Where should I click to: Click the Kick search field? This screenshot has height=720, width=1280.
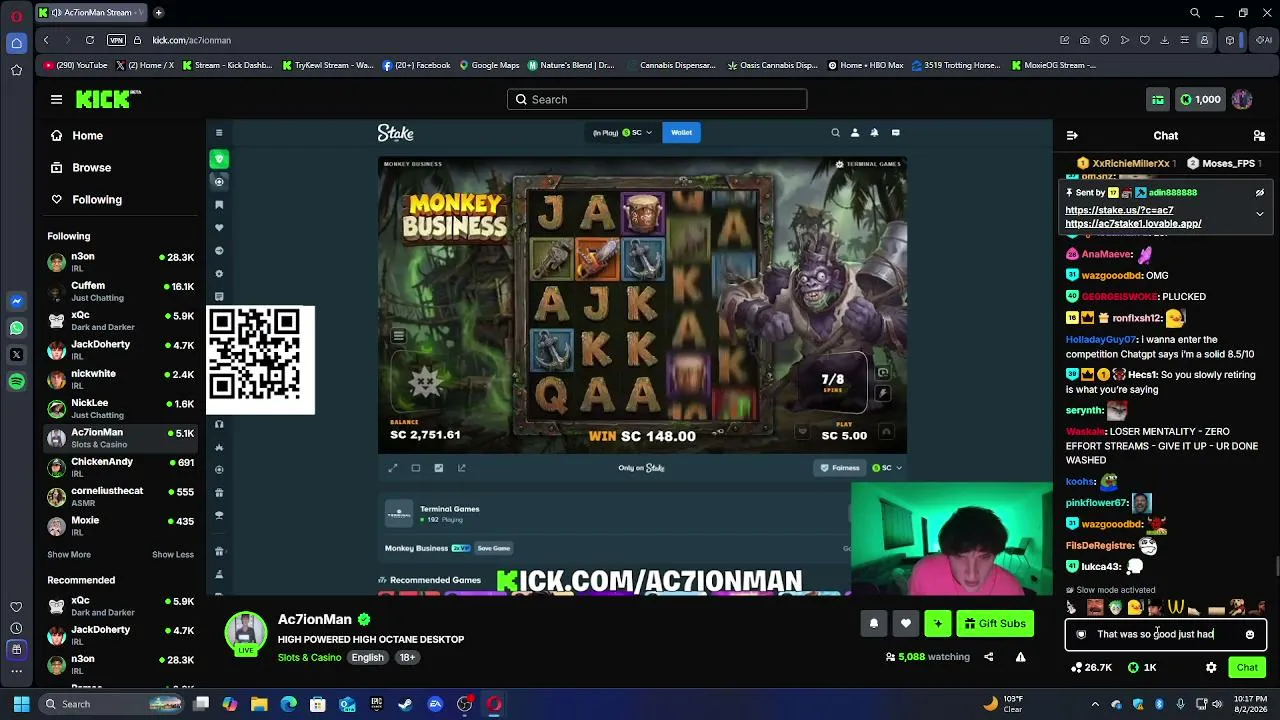[657, 99]
